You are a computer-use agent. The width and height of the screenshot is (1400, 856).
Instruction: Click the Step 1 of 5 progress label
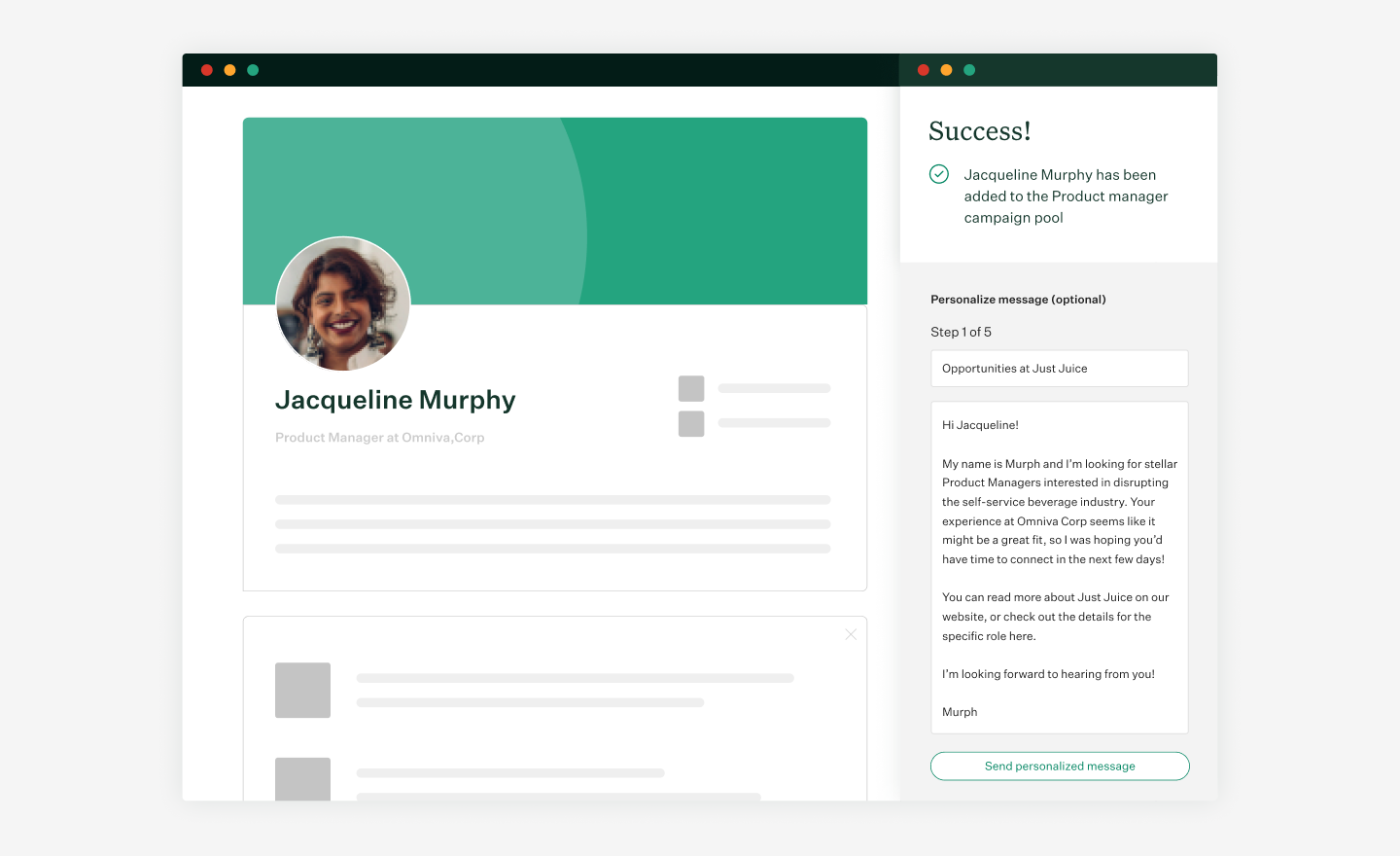(x=960, y=332)
